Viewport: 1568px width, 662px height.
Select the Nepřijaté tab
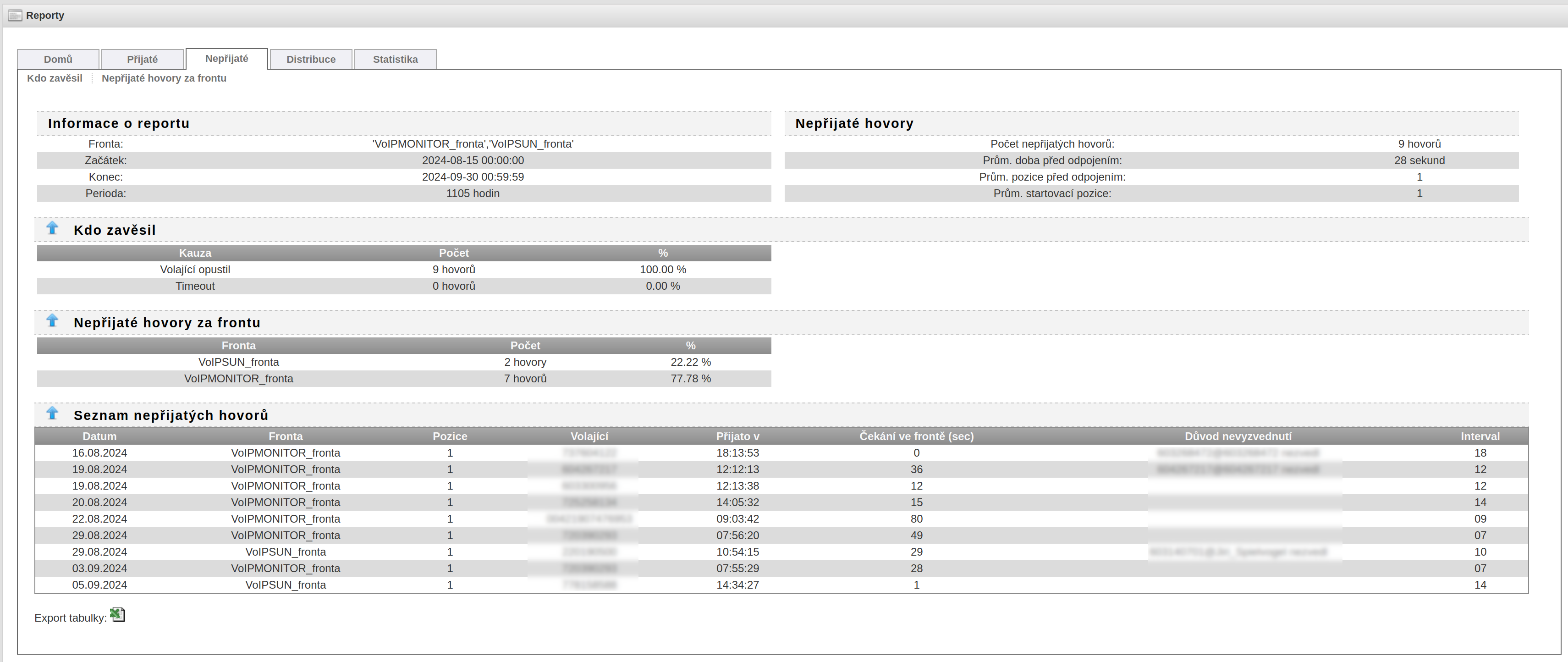tap(226, 59)
